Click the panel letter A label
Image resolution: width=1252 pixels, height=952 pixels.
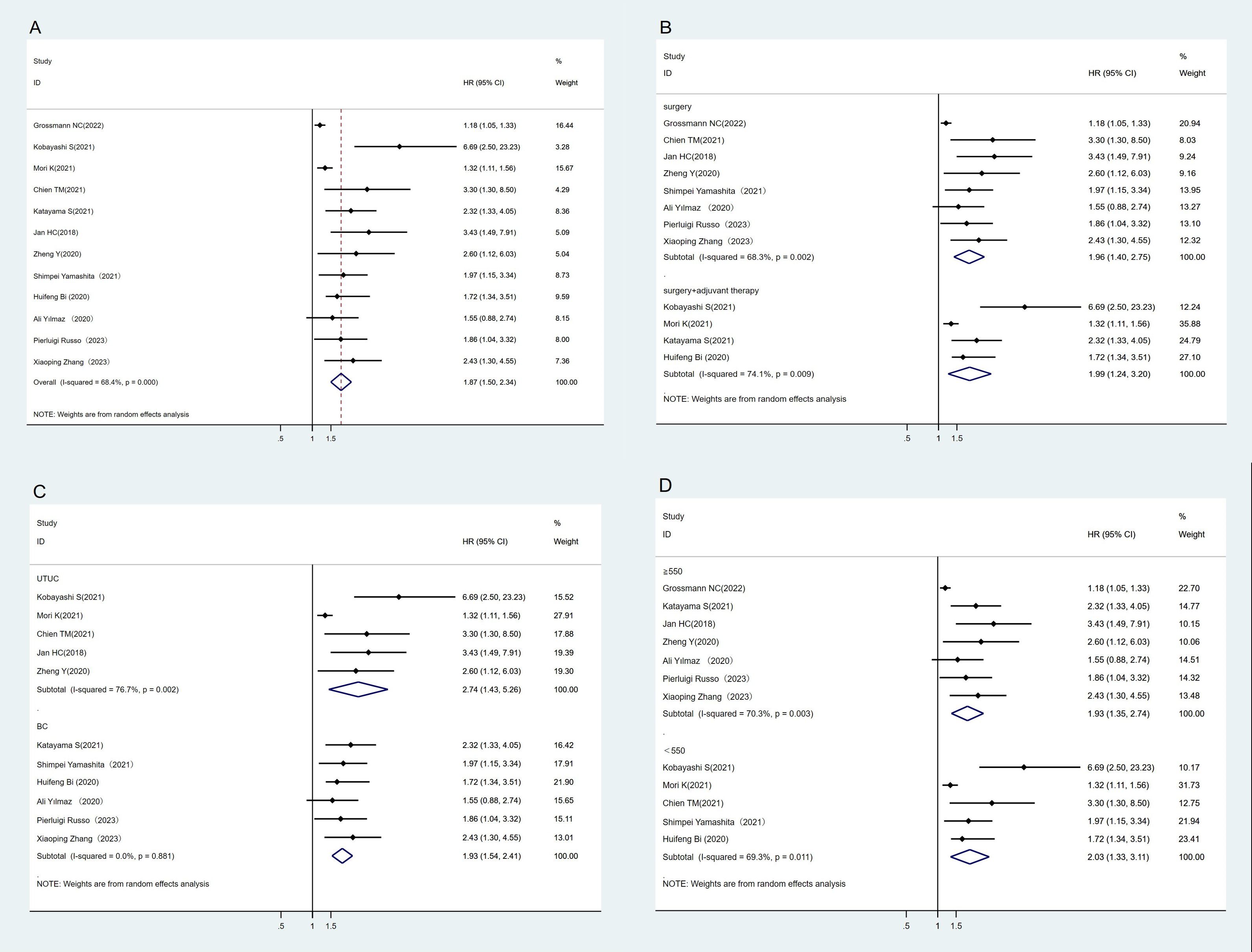point(35,27)
